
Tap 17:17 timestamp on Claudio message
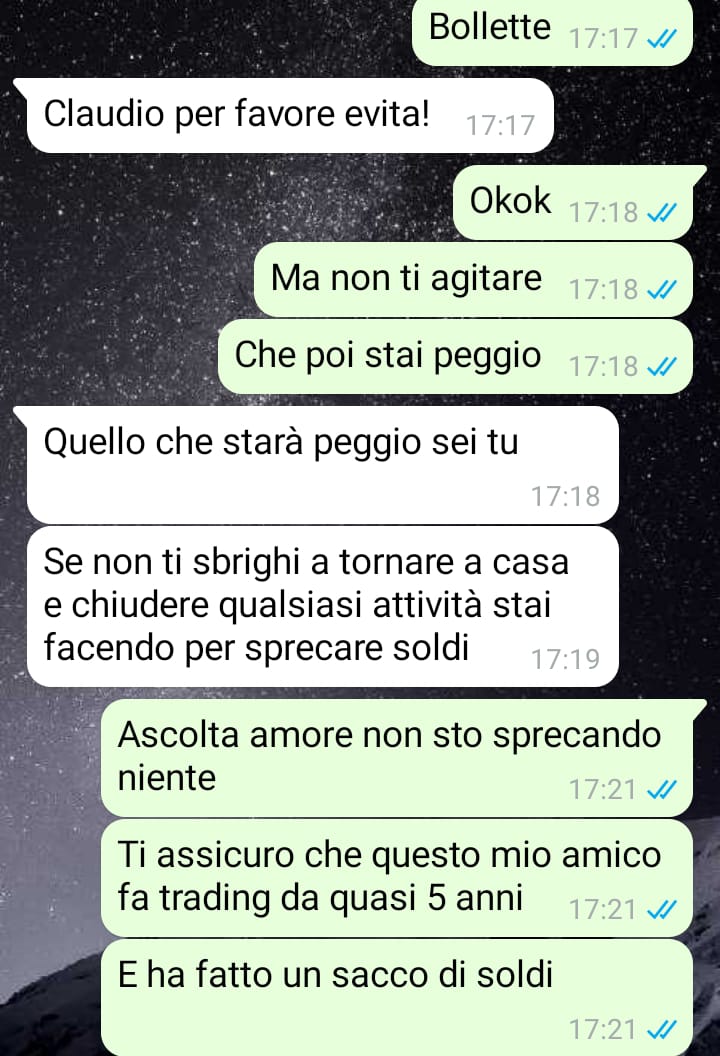500,126
